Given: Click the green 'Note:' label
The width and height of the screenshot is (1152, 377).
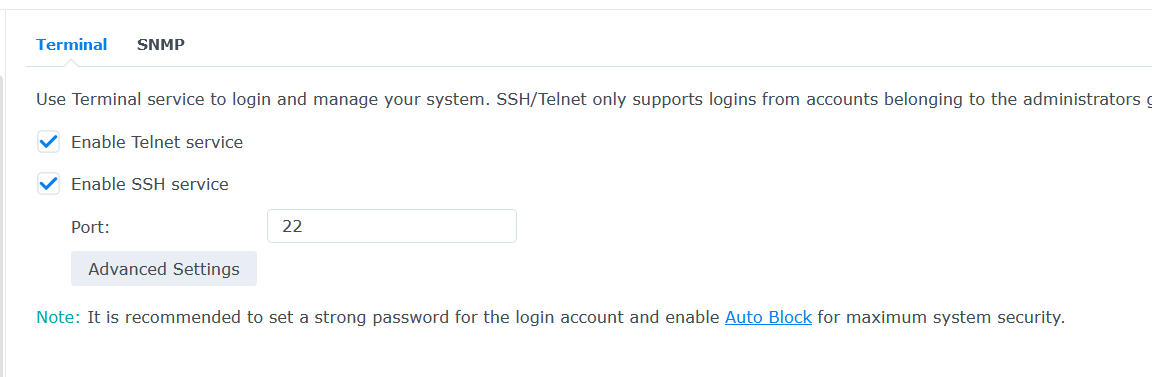Looking at the screenshot, I should pyautogui.click(x=58, y=318).
